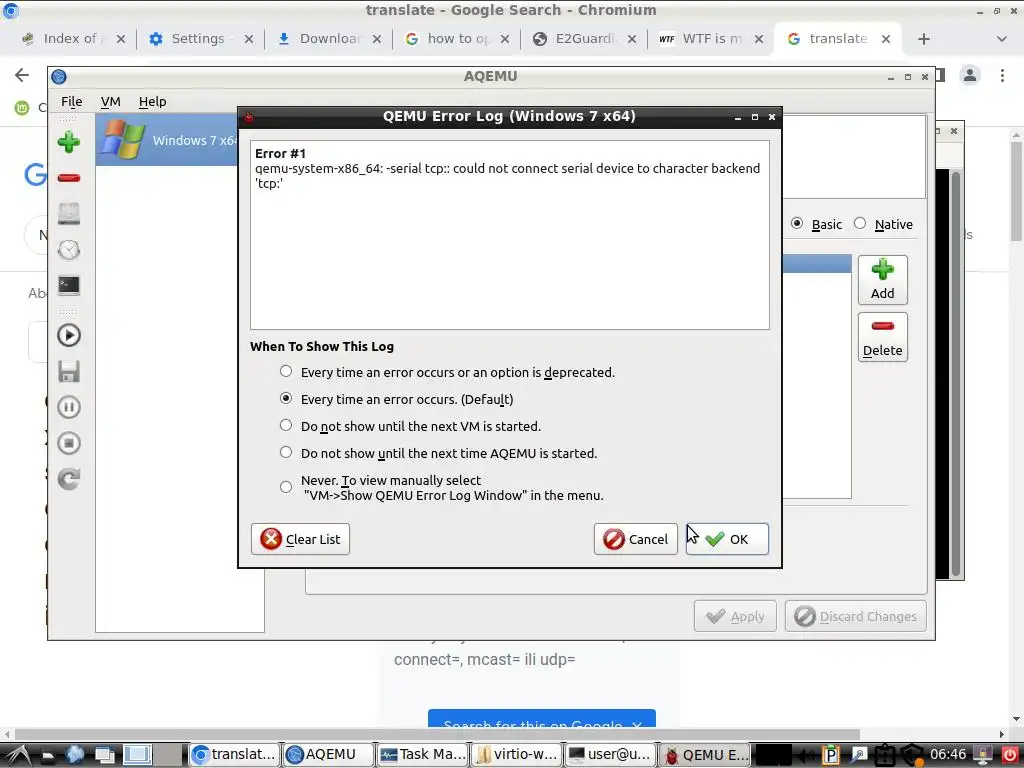1024x768 pixels.
Task: Open the start menu icon in the taskbar
Action: click(x=19, y=755)
